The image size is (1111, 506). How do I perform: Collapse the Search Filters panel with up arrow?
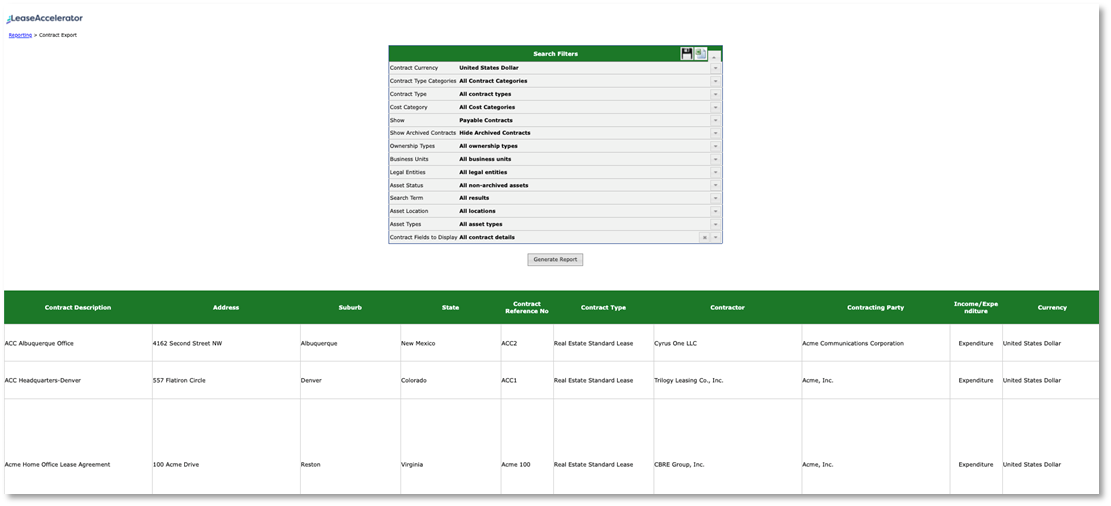(x=715, y=55)
